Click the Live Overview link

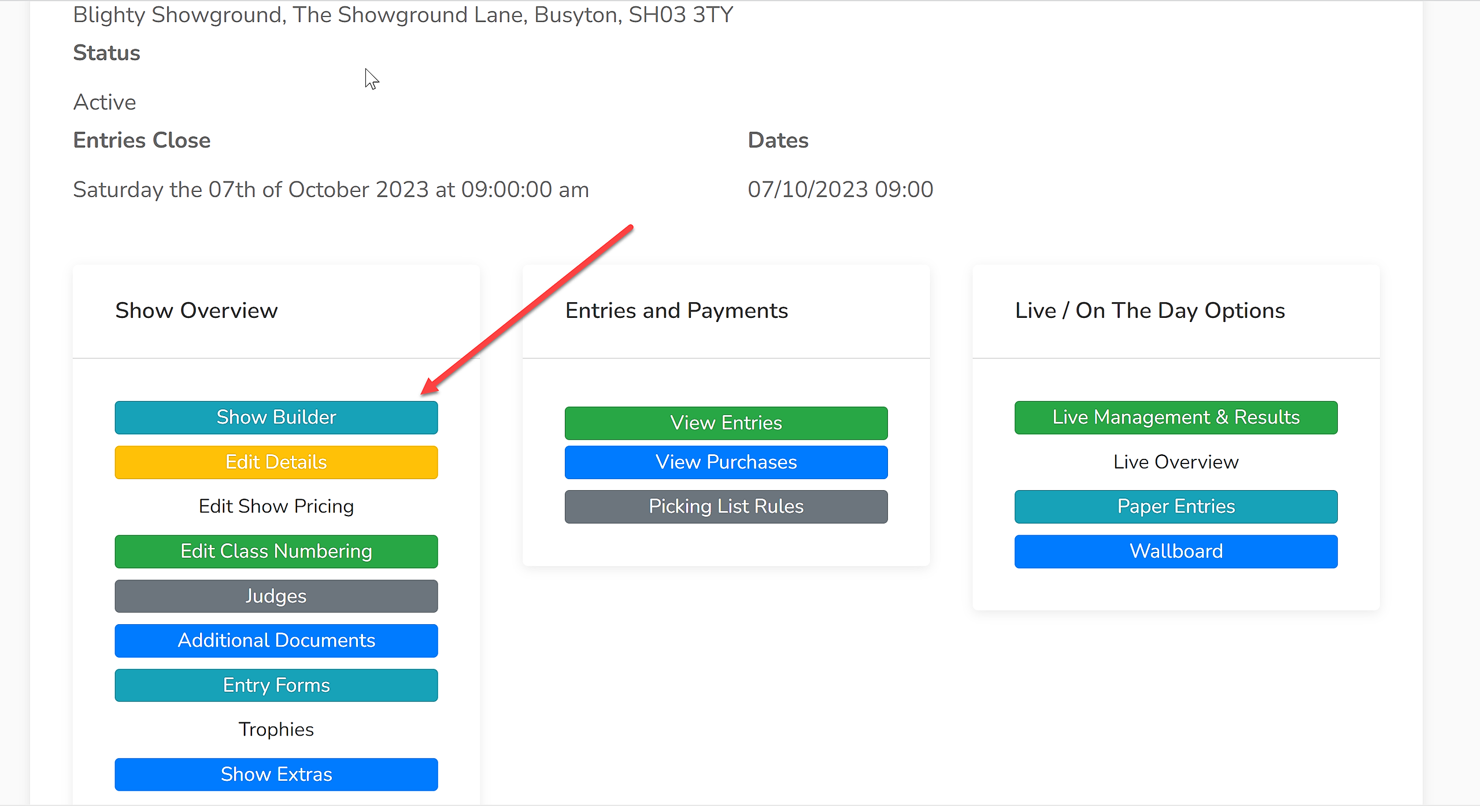point(1176,462)
